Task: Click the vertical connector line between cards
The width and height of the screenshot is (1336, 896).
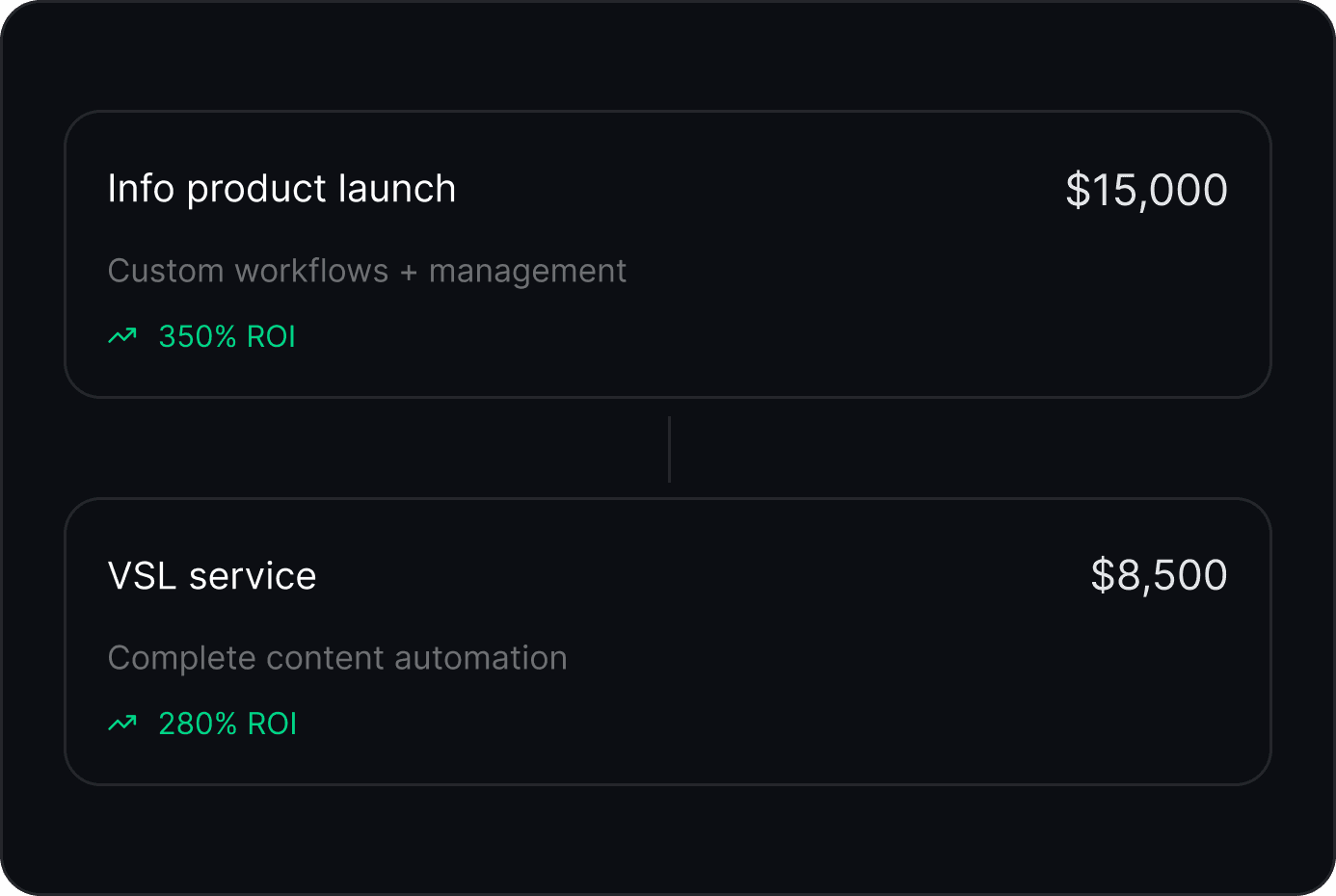Action: coord(669,449)
